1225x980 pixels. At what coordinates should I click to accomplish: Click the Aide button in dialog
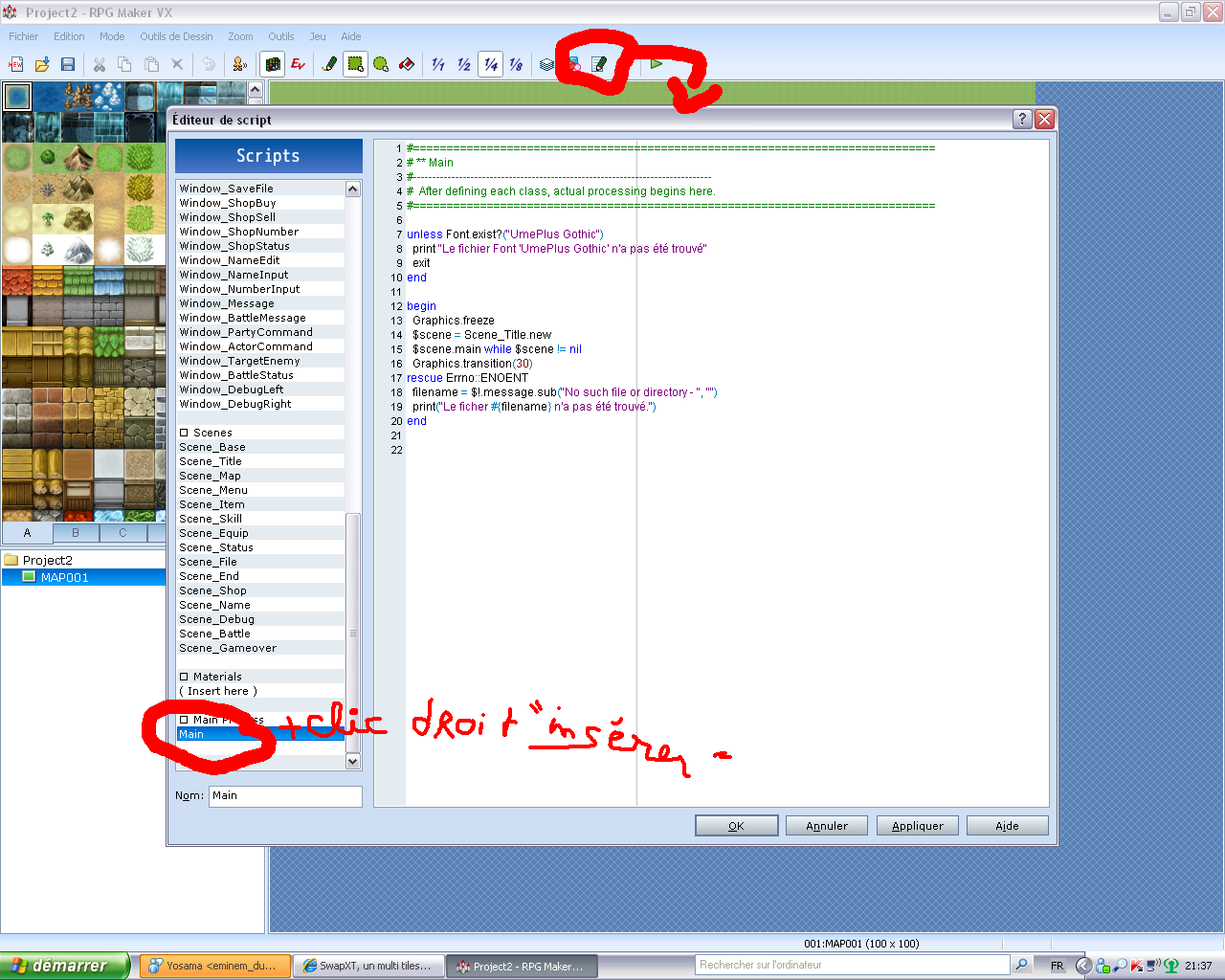coord(1008,826)
